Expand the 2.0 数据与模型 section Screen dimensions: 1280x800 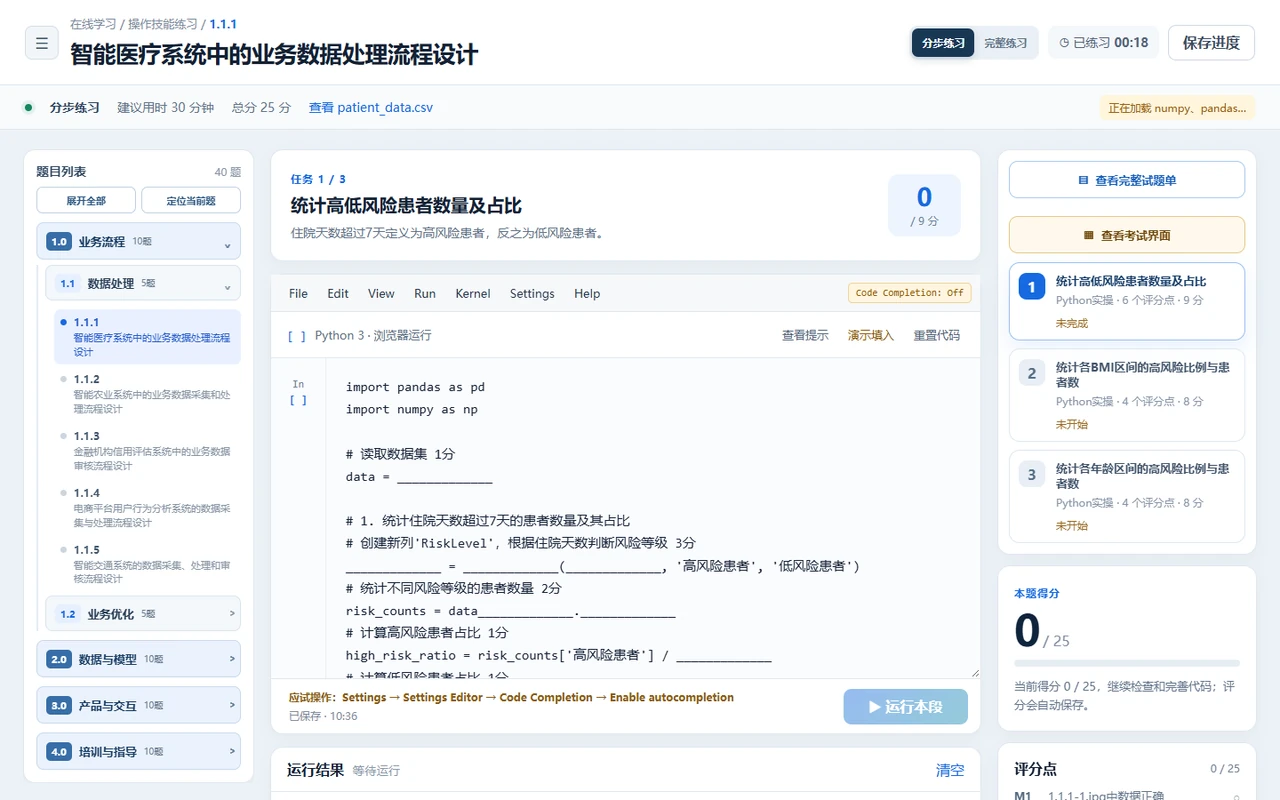tap(139, 659)
